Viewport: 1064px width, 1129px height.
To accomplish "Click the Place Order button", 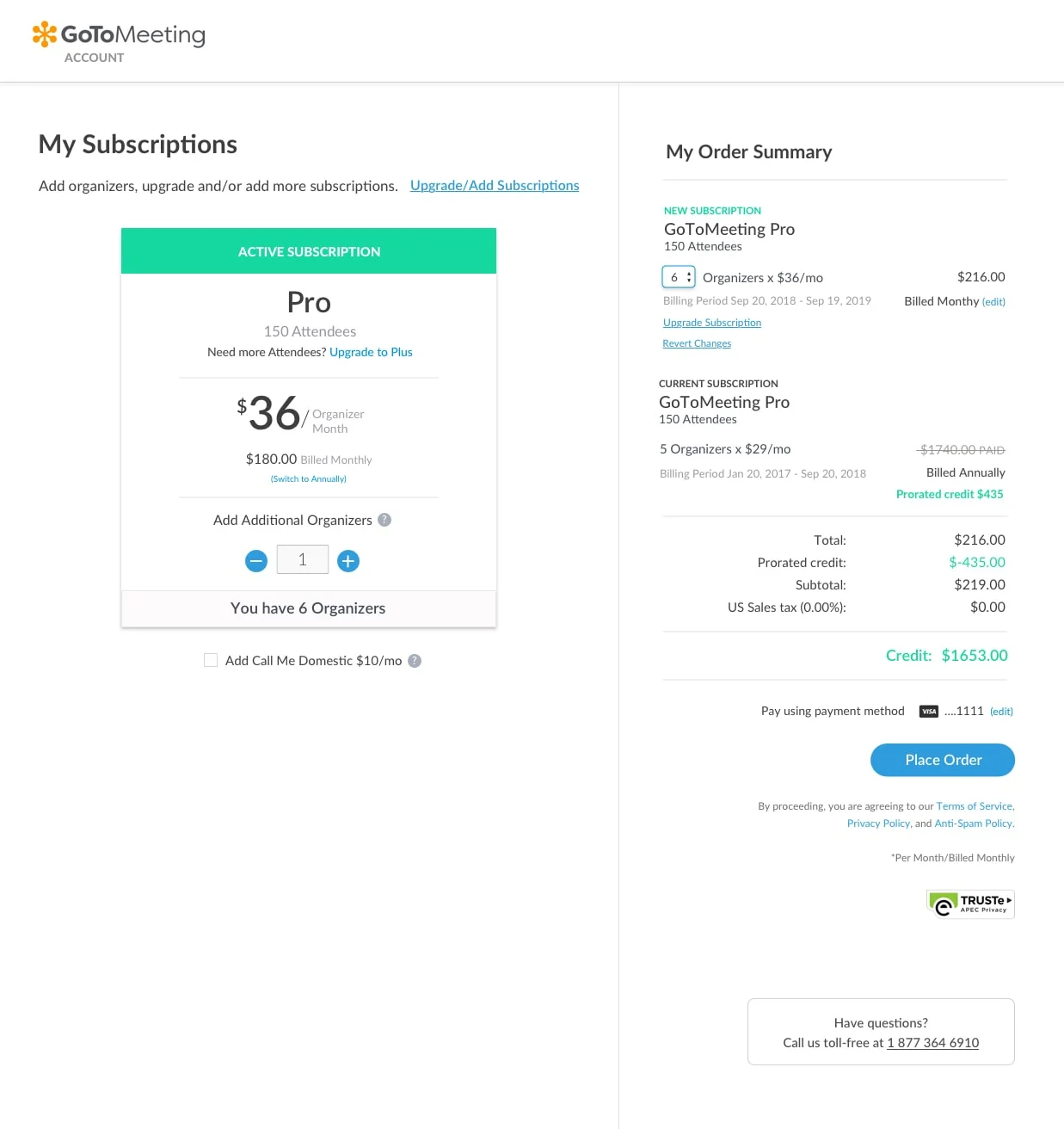I will point(943,760).
